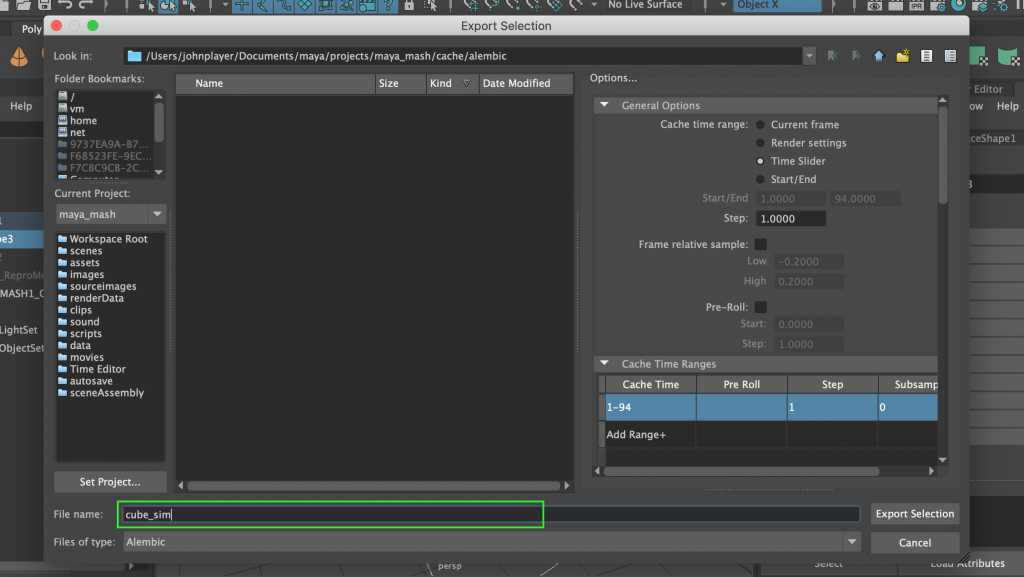1024x577 pixels.
Task: Switch to detail view using list-detail icon
Action: 951,56
